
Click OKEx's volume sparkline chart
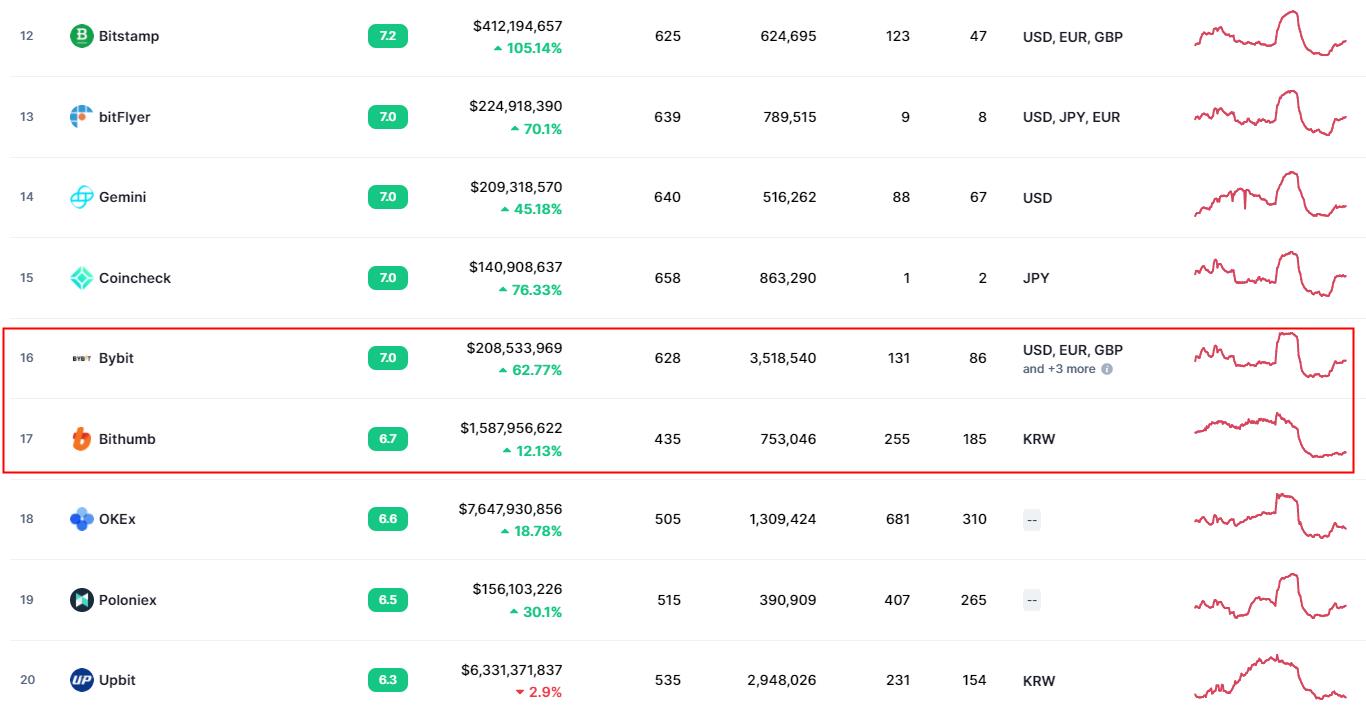[1271, 516]
